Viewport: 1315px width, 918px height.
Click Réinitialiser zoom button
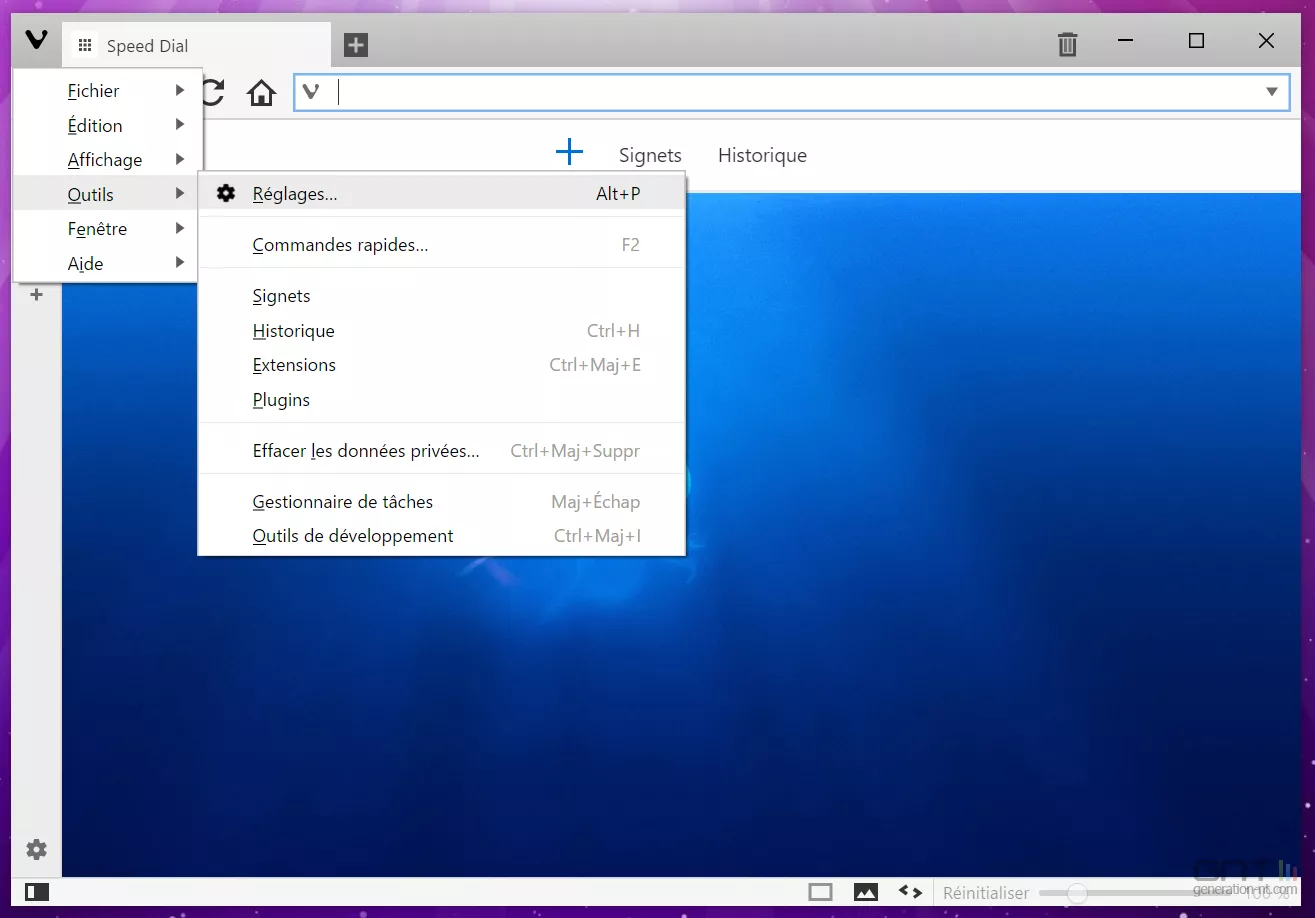pyautogui.click(x=986, y=893)
